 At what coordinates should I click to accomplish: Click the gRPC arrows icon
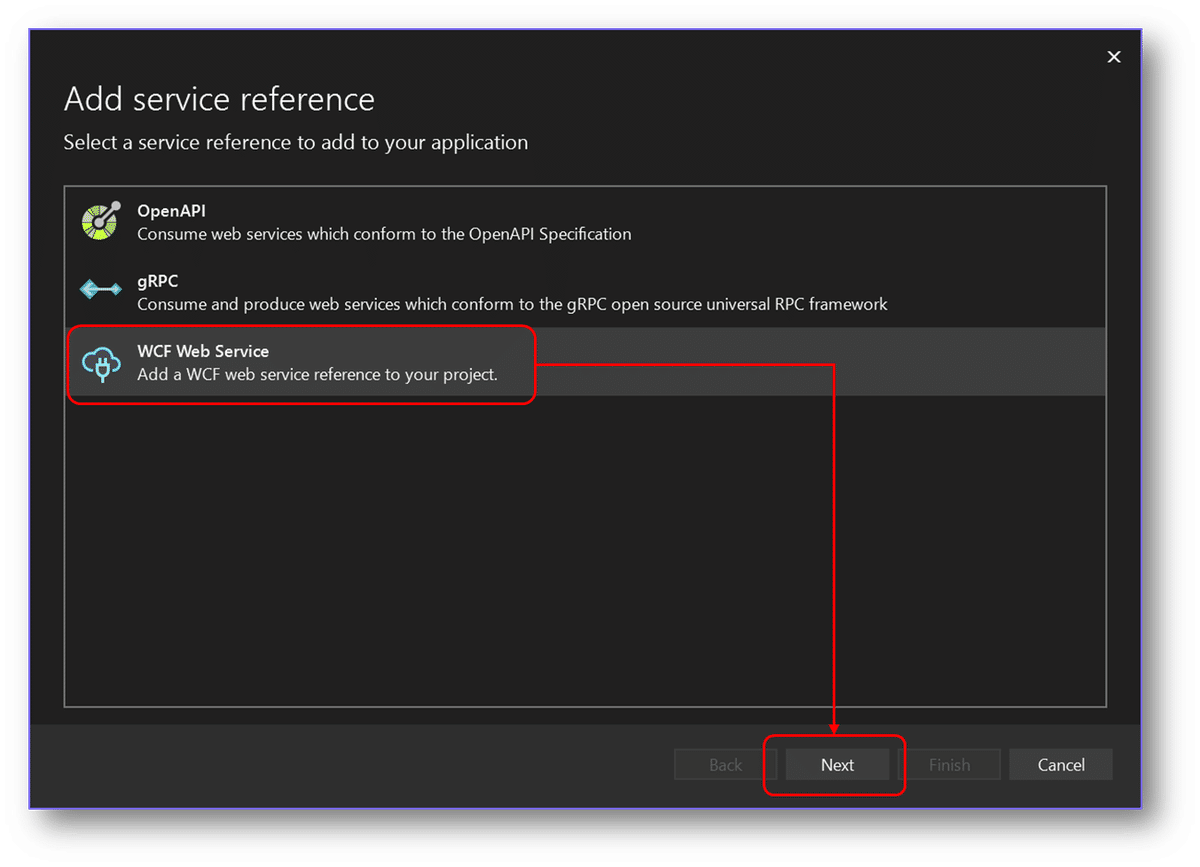tap(100, 290)
